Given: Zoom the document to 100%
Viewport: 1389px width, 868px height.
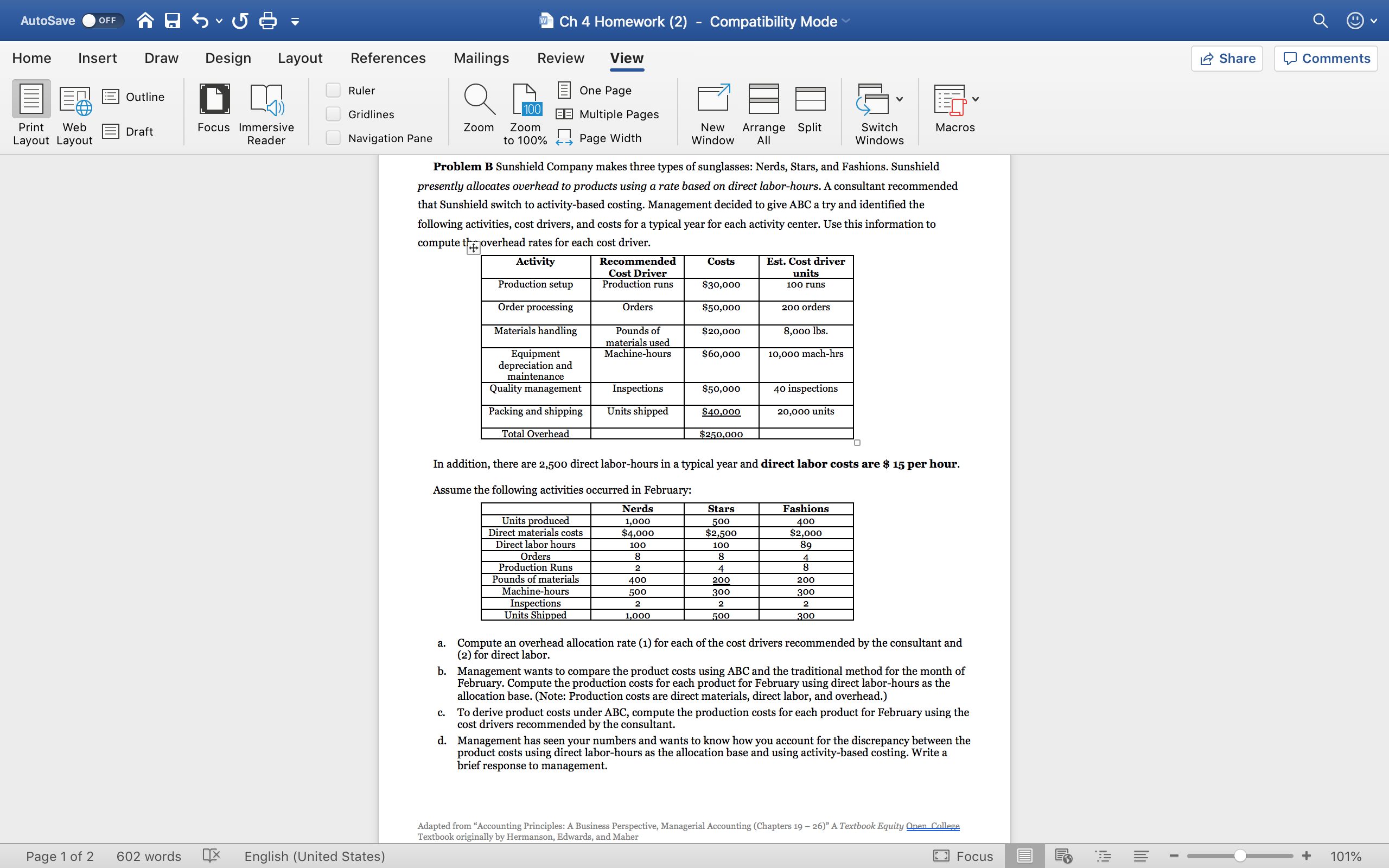Looking at the screenshot, I should (x=525, y=112).
